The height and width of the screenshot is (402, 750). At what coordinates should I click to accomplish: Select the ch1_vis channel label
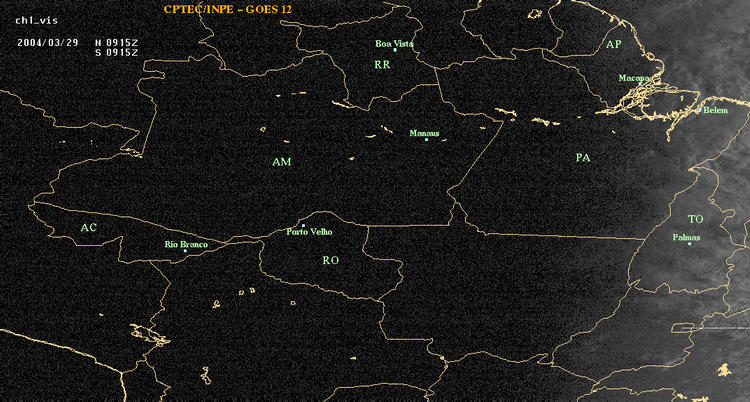[x=37, y=21]
